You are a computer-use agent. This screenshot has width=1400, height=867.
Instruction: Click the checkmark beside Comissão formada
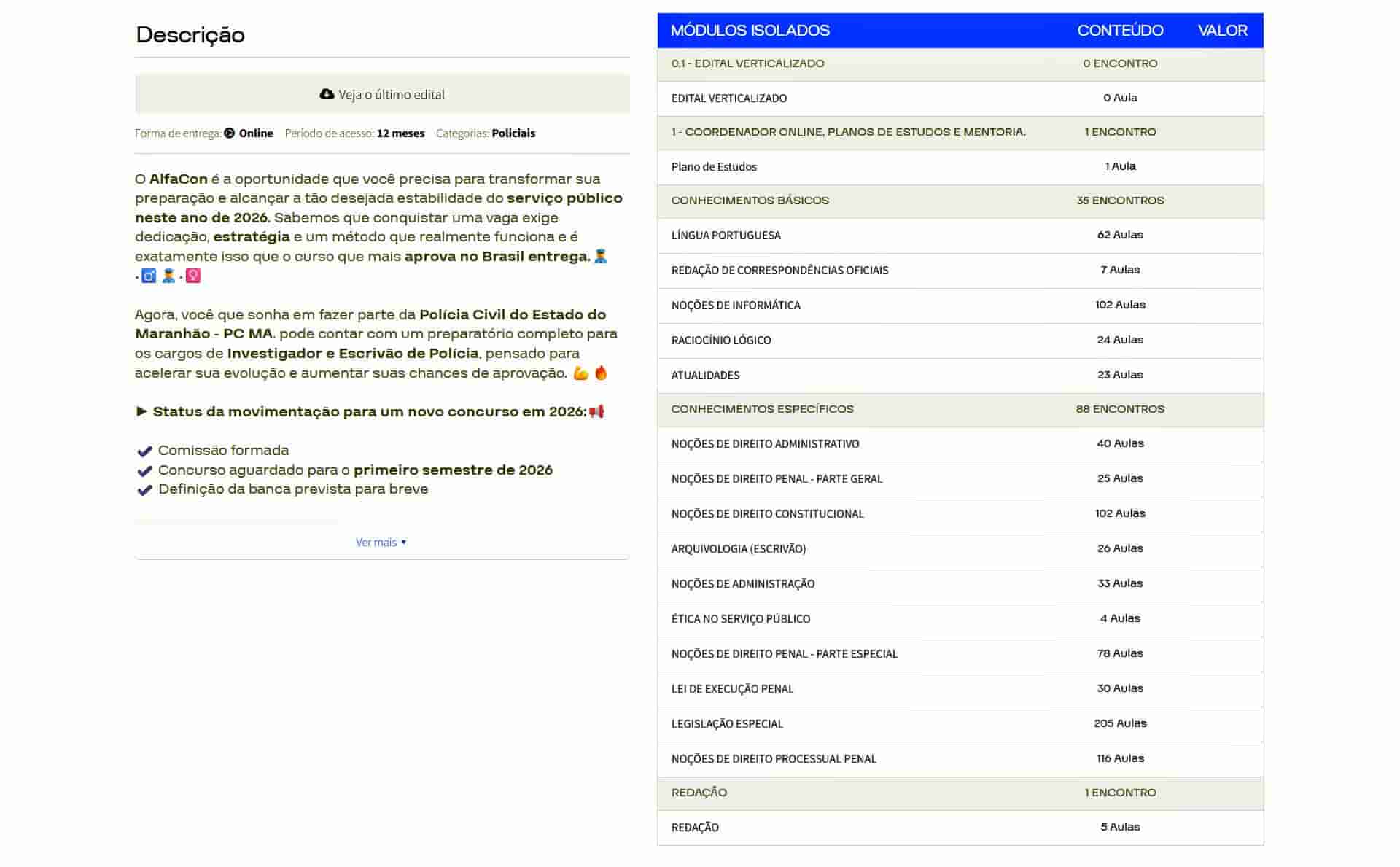coord(144,451)
